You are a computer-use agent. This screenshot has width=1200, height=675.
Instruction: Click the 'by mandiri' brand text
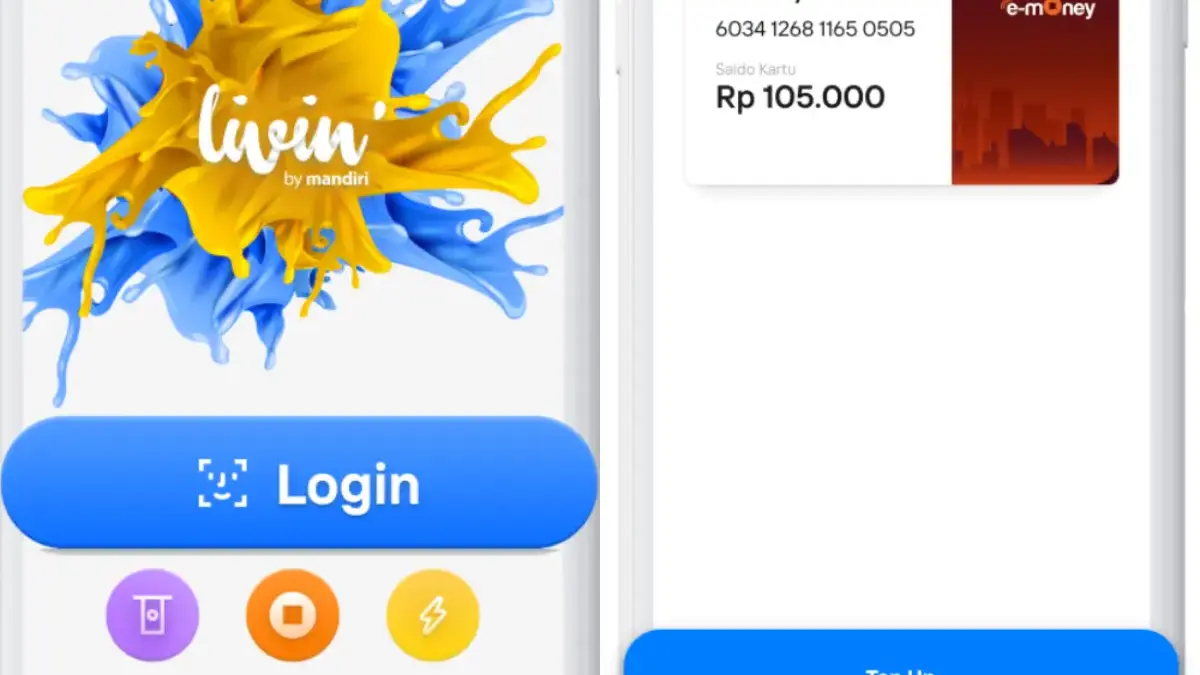(324, 180)
